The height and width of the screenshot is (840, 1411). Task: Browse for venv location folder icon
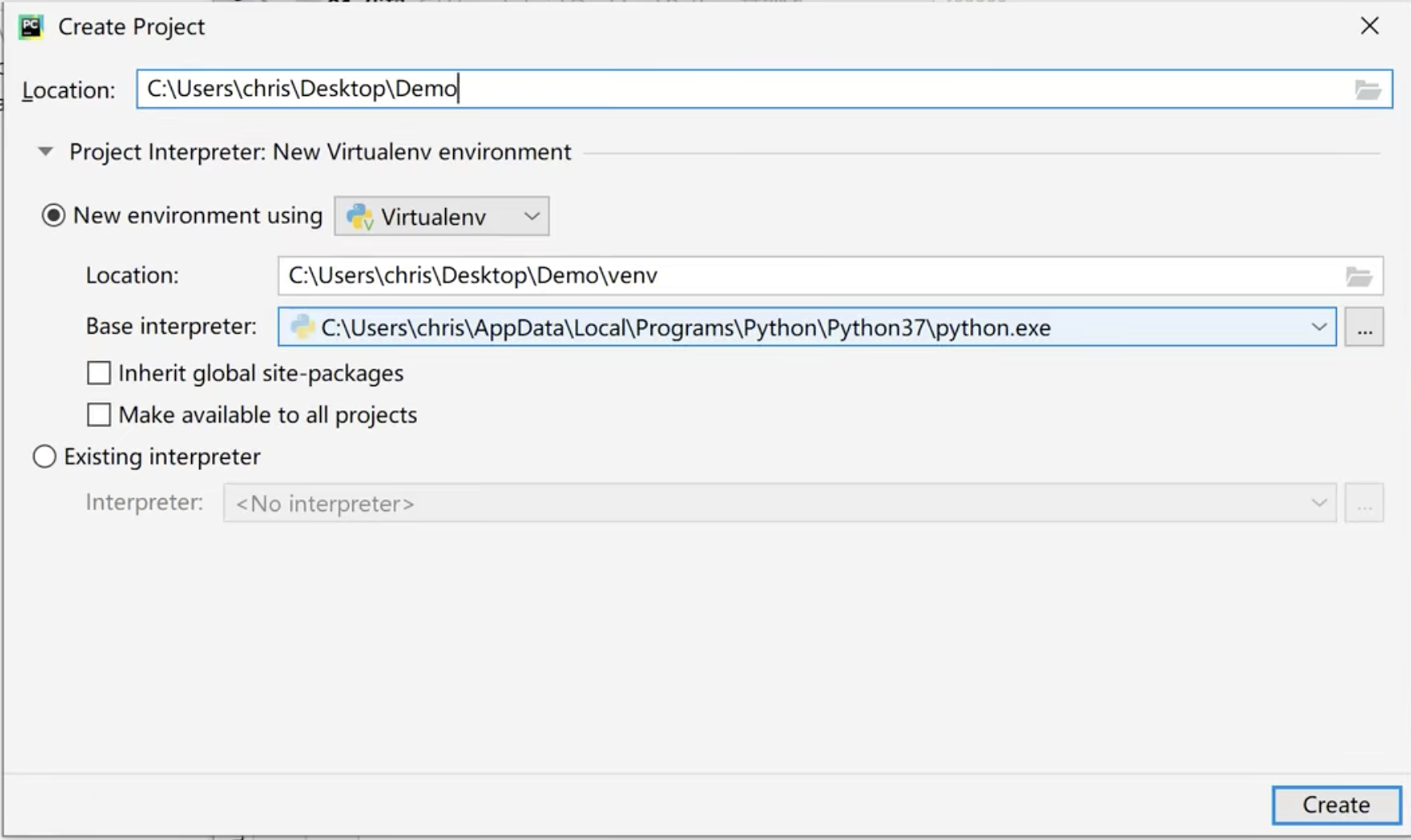tap(1359, 277)
